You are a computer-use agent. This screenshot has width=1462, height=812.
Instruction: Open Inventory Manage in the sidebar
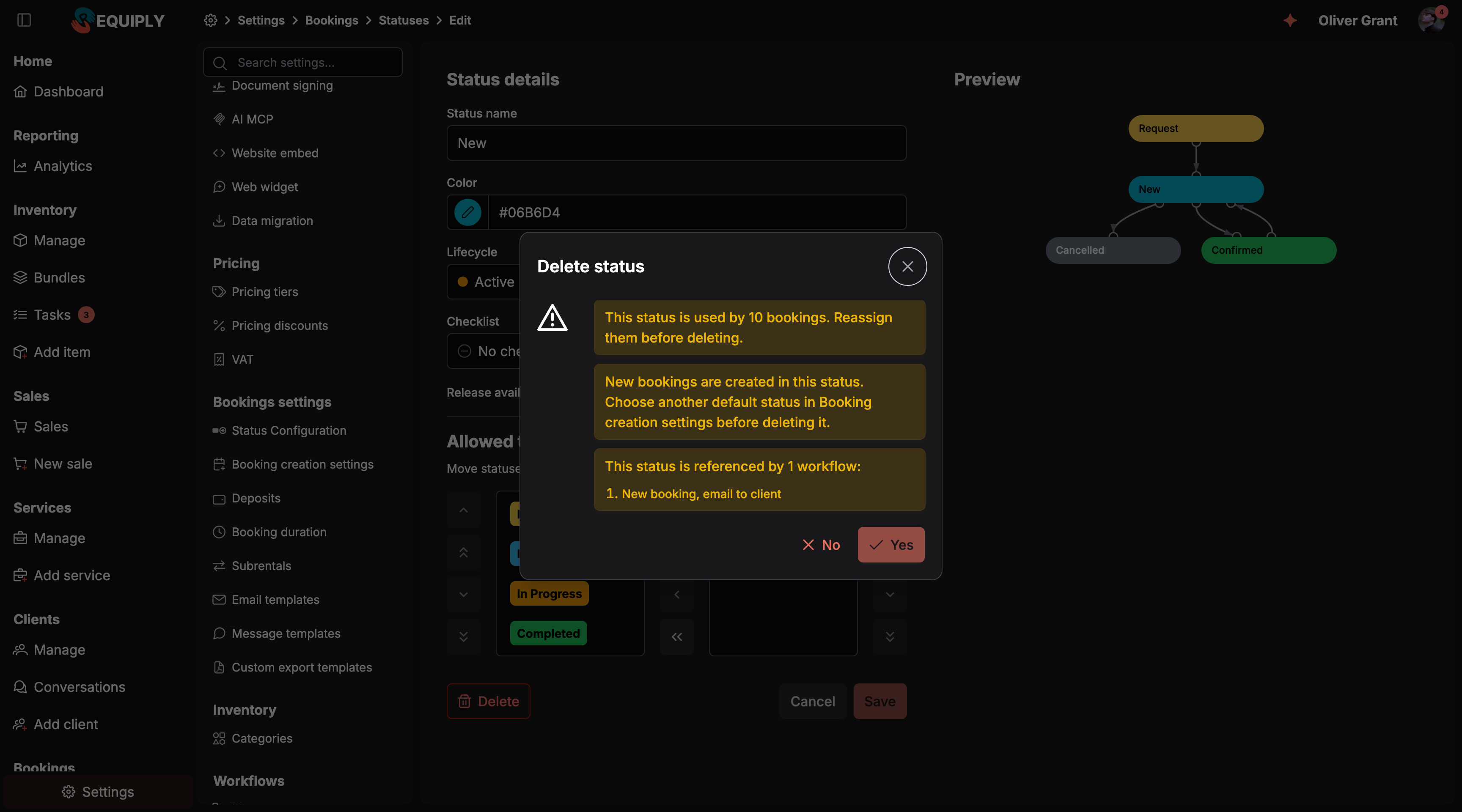[49, 240]
